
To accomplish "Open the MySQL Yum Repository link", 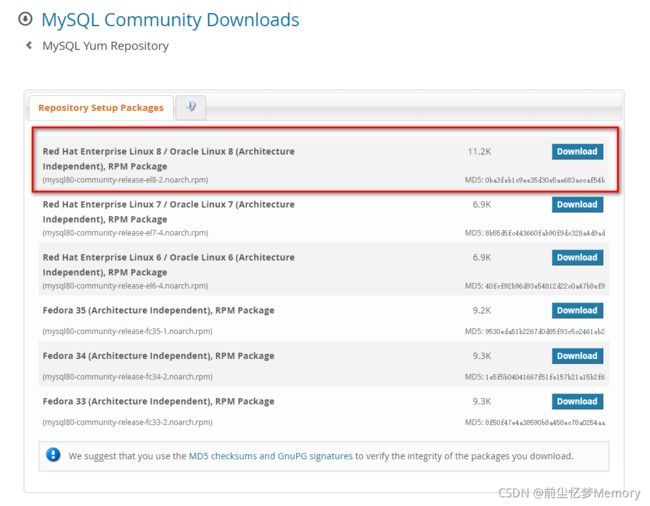I will (105, 46).
